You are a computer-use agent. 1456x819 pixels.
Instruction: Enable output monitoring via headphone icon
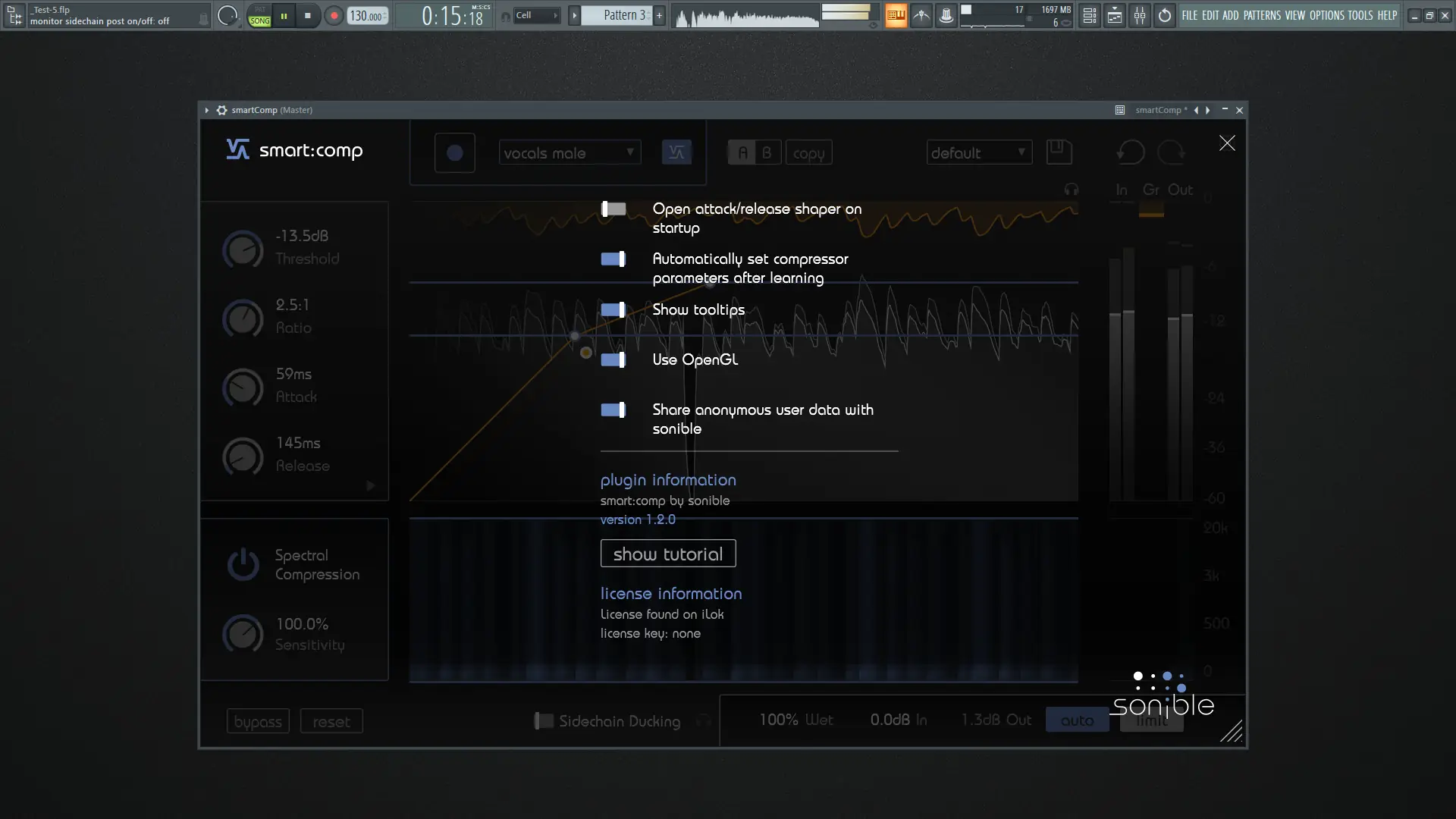[1071, 190]
